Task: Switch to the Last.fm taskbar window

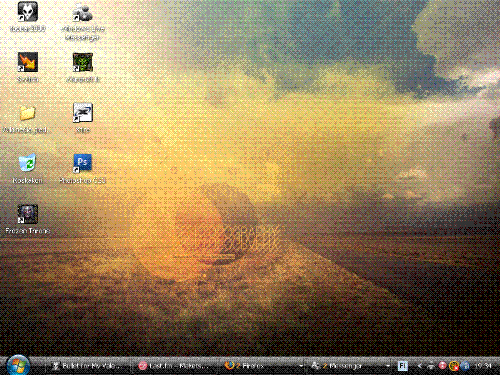Action: [176, 366]
